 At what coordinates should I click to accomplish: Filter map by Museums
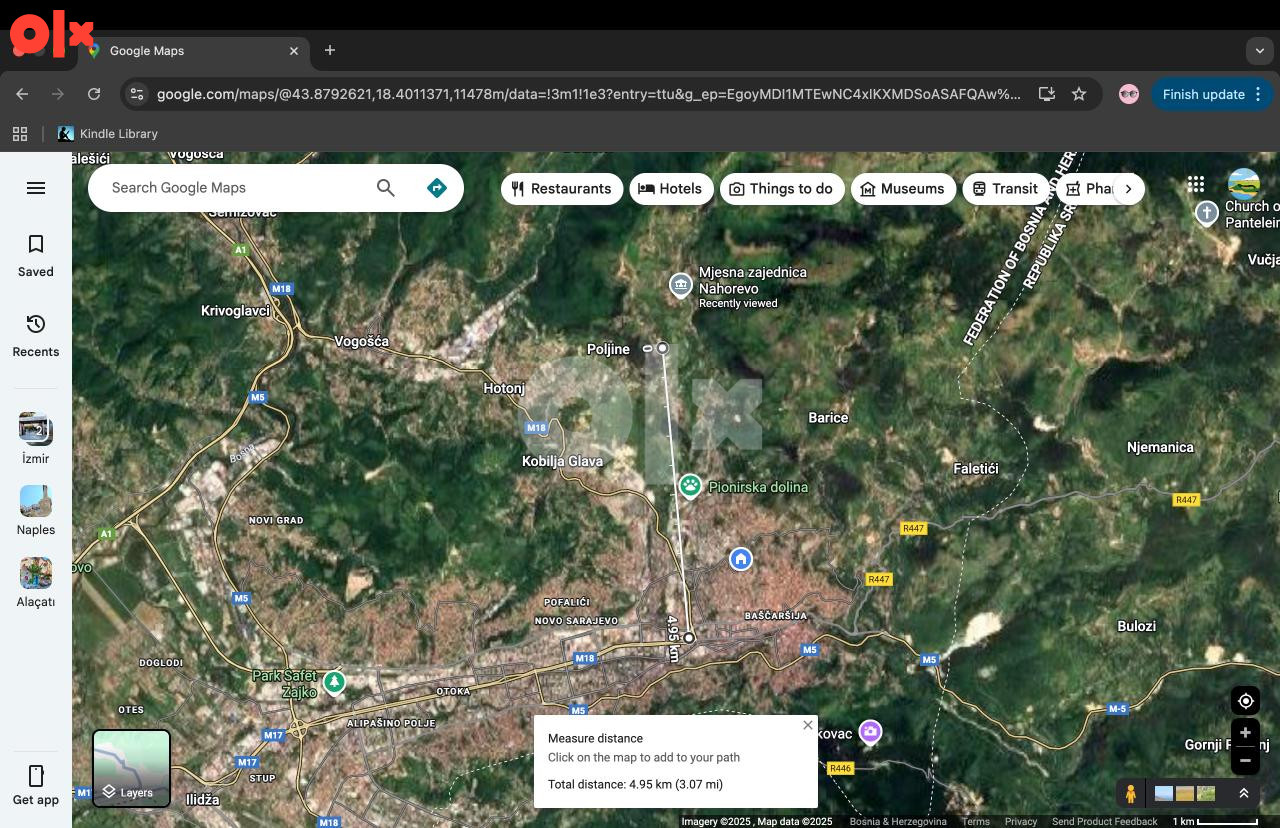tap(903, 189)
